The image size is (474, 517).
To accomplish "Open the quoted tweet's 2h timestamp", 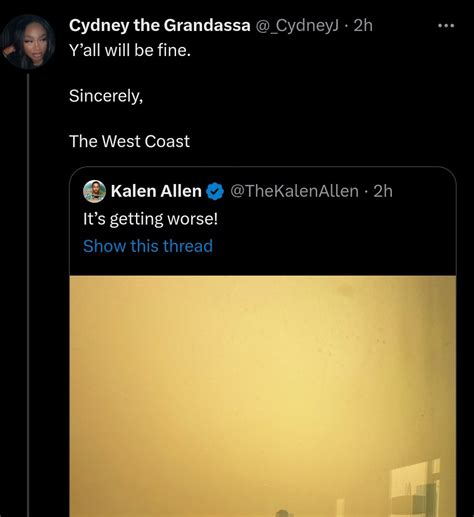I will (383, 191).
